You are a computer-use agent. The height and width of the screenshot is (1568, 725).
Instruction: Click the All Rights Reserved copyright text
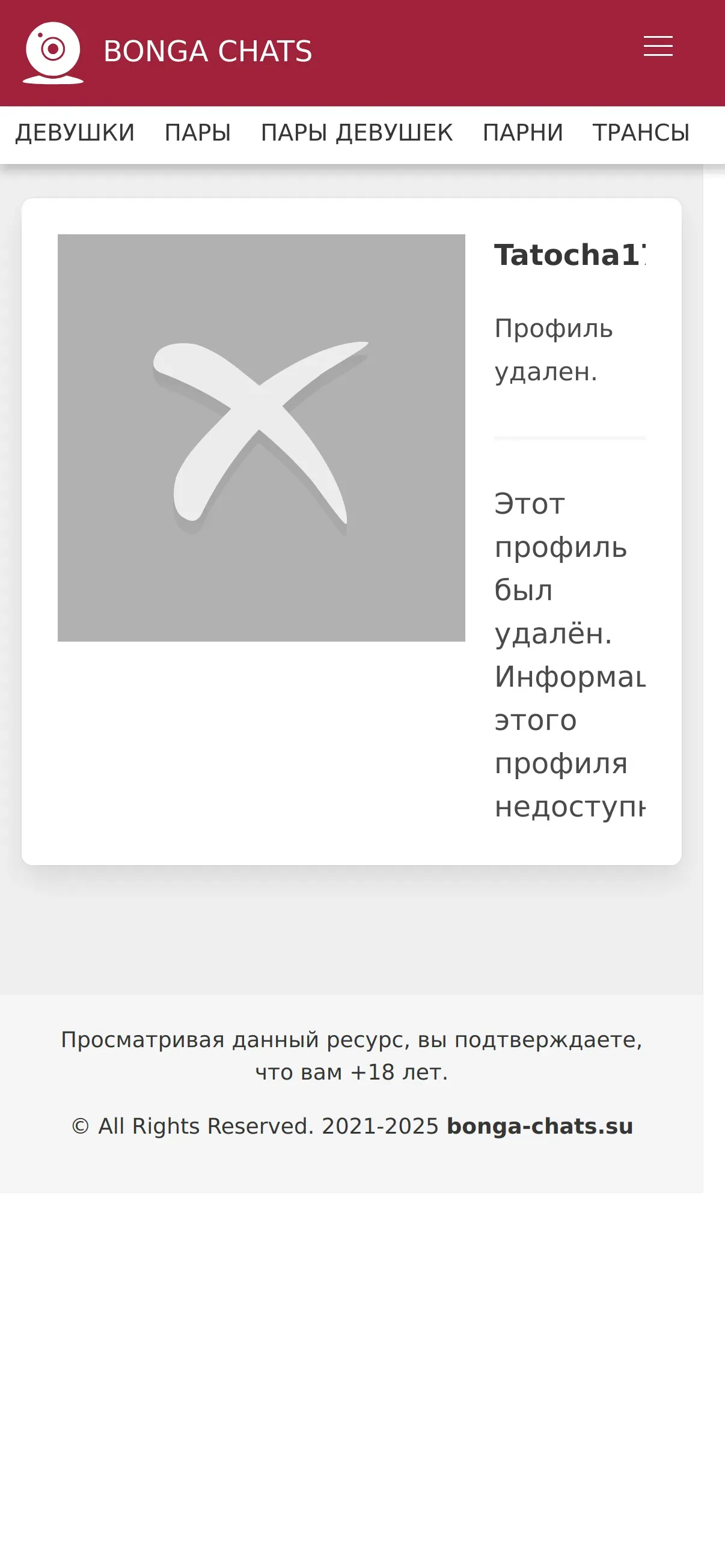(x=255, y=1126)
